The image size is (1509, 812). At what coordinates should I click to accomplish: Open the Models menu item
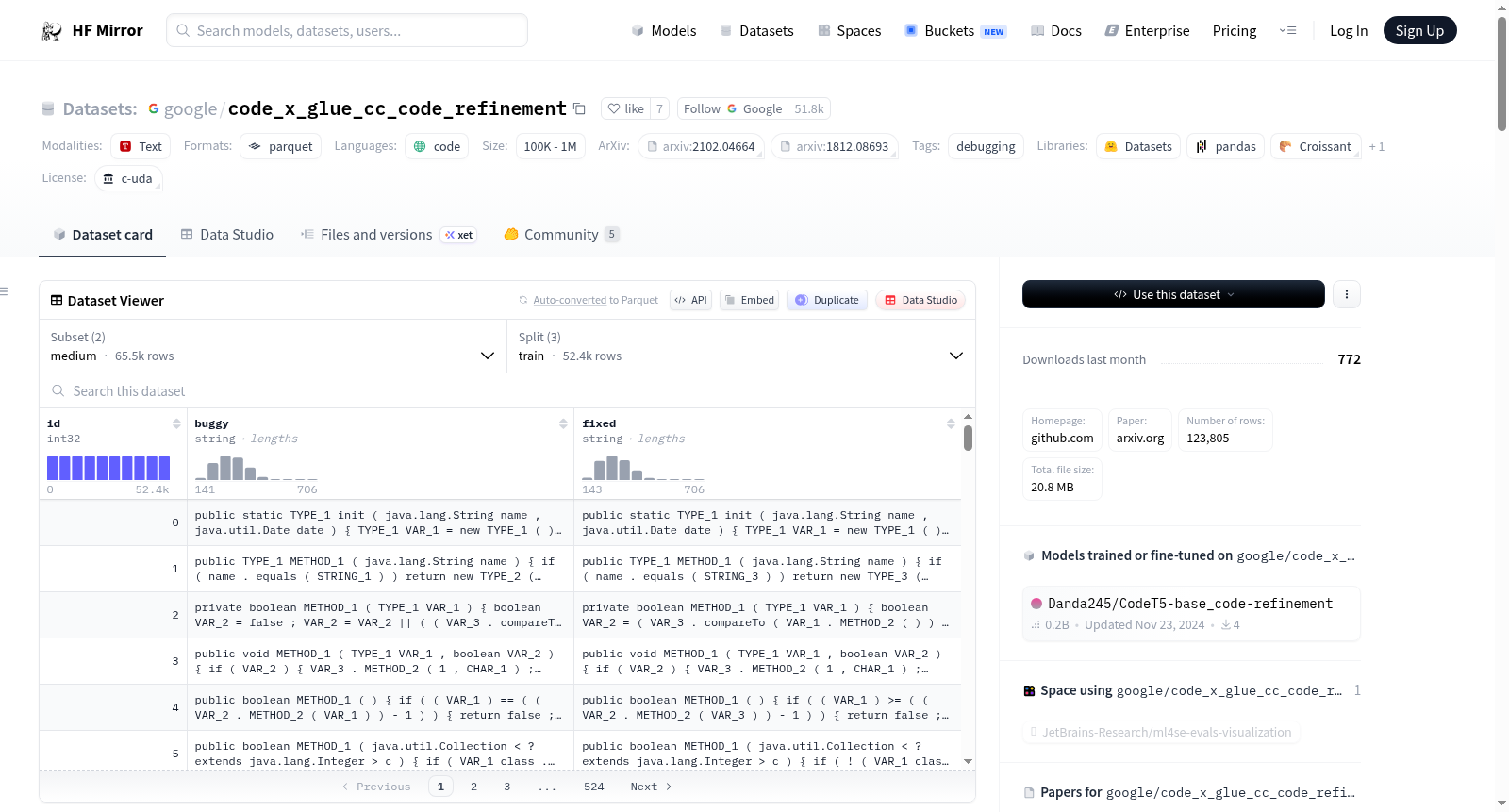664,31
